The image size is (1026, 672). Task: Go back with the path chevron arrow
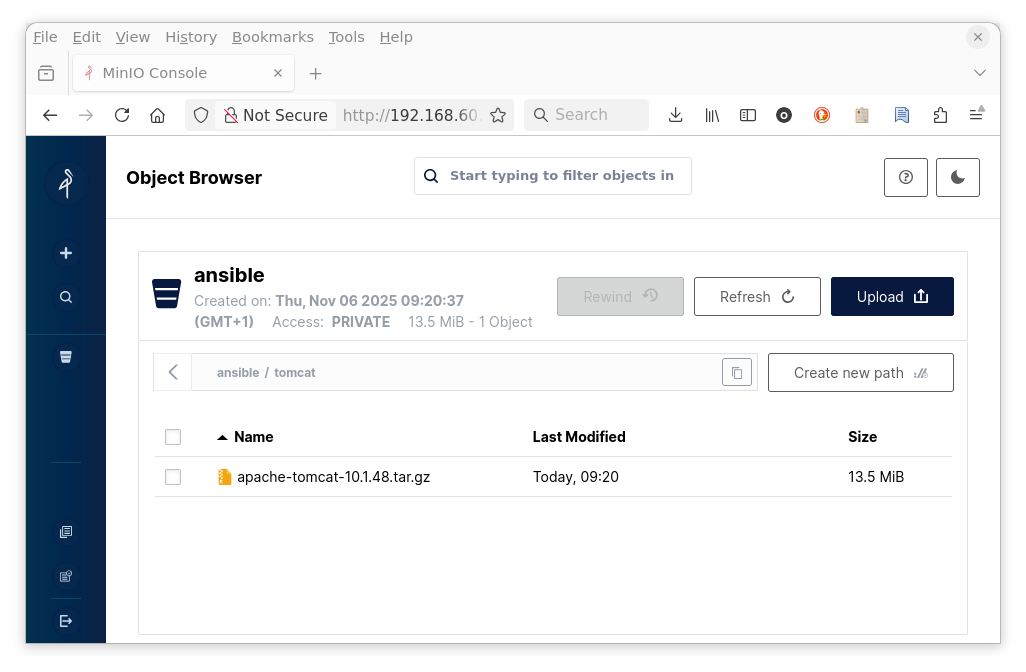pyautogui.click(x=173, y=372)
